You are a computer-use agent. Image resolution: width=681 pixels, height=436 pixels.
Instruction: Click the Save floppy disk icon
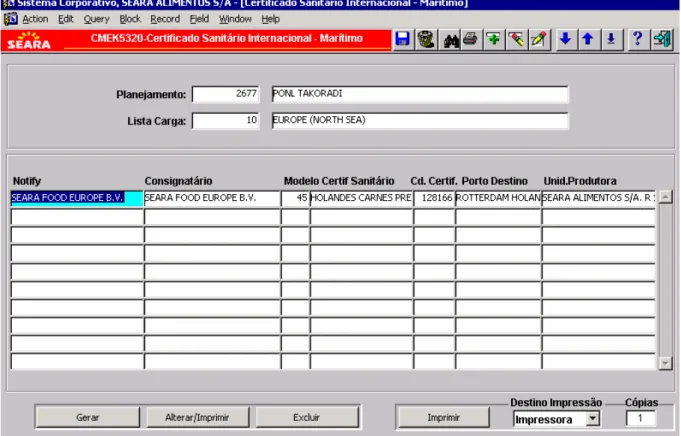403,40
